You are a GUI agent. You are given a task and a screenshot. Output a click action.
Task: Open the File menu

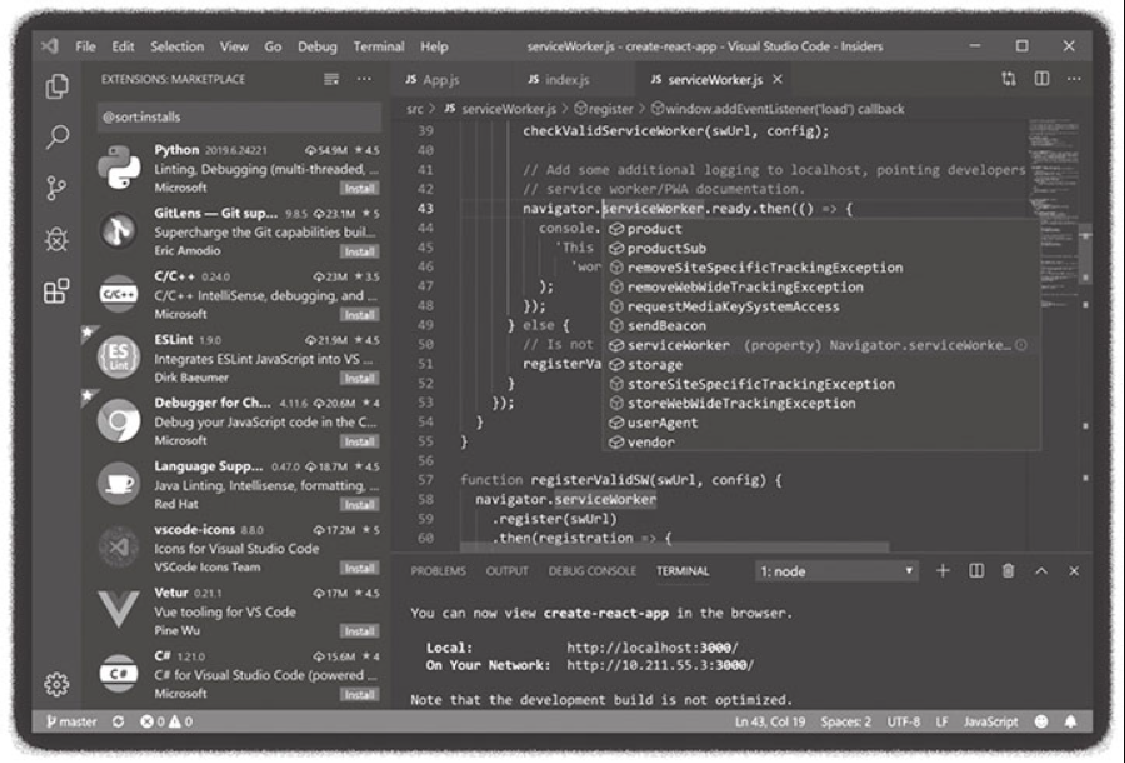[85, 47]
